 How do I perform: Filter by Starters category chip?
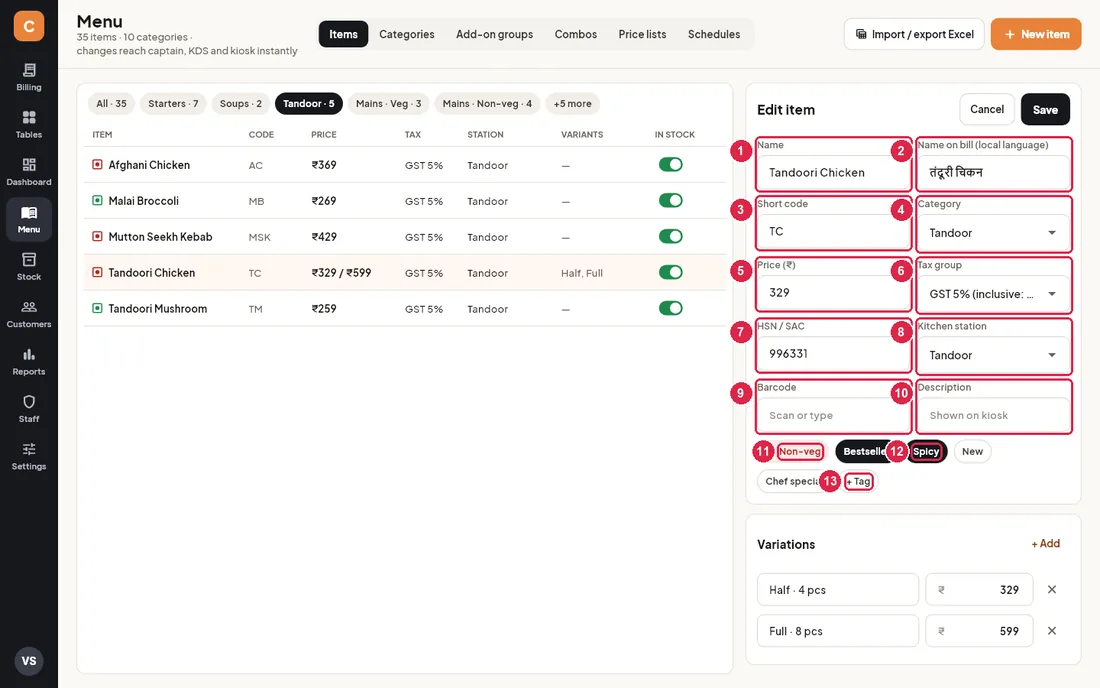[x=173, y=104]
